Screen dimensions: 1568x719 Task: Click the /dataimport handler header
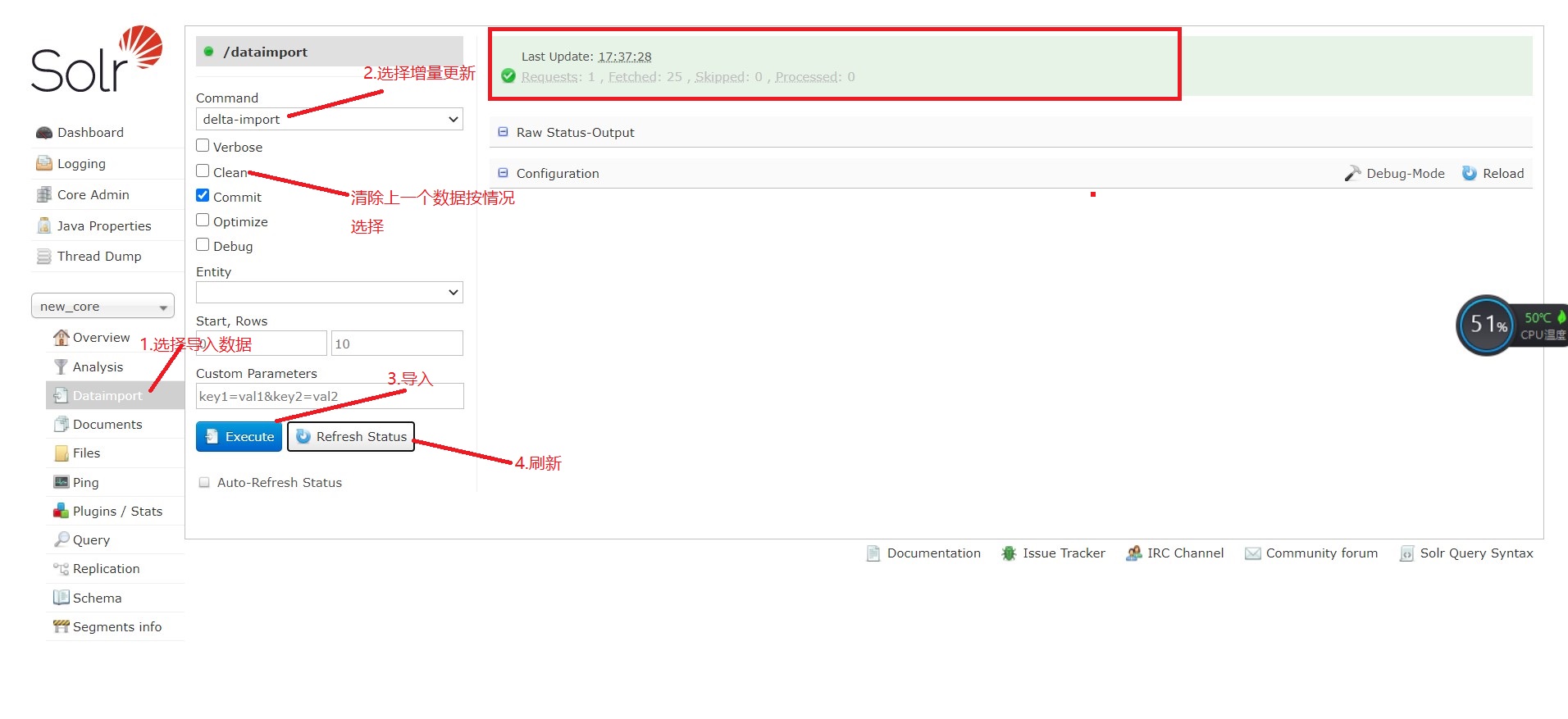point(330,52)
